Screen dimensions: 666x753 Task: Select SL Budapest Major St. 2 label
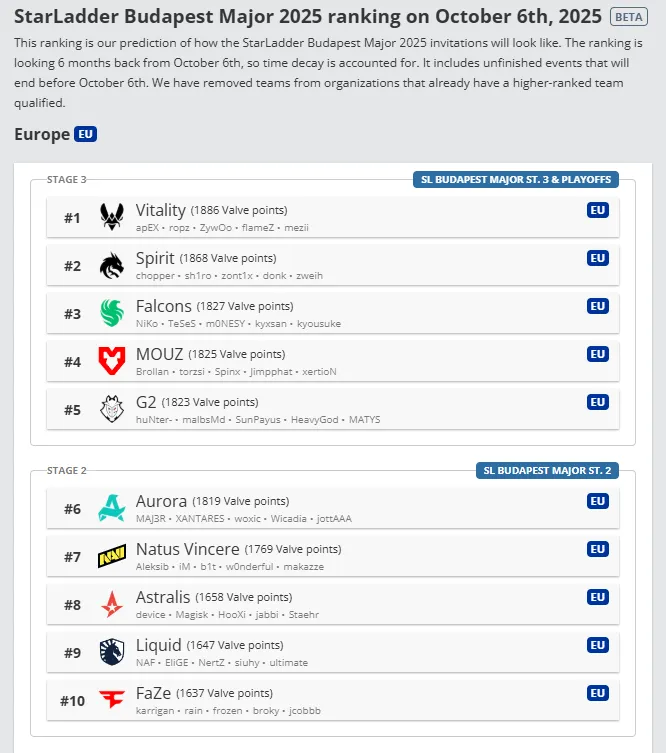pyautogui.click(x=547, y=471)
